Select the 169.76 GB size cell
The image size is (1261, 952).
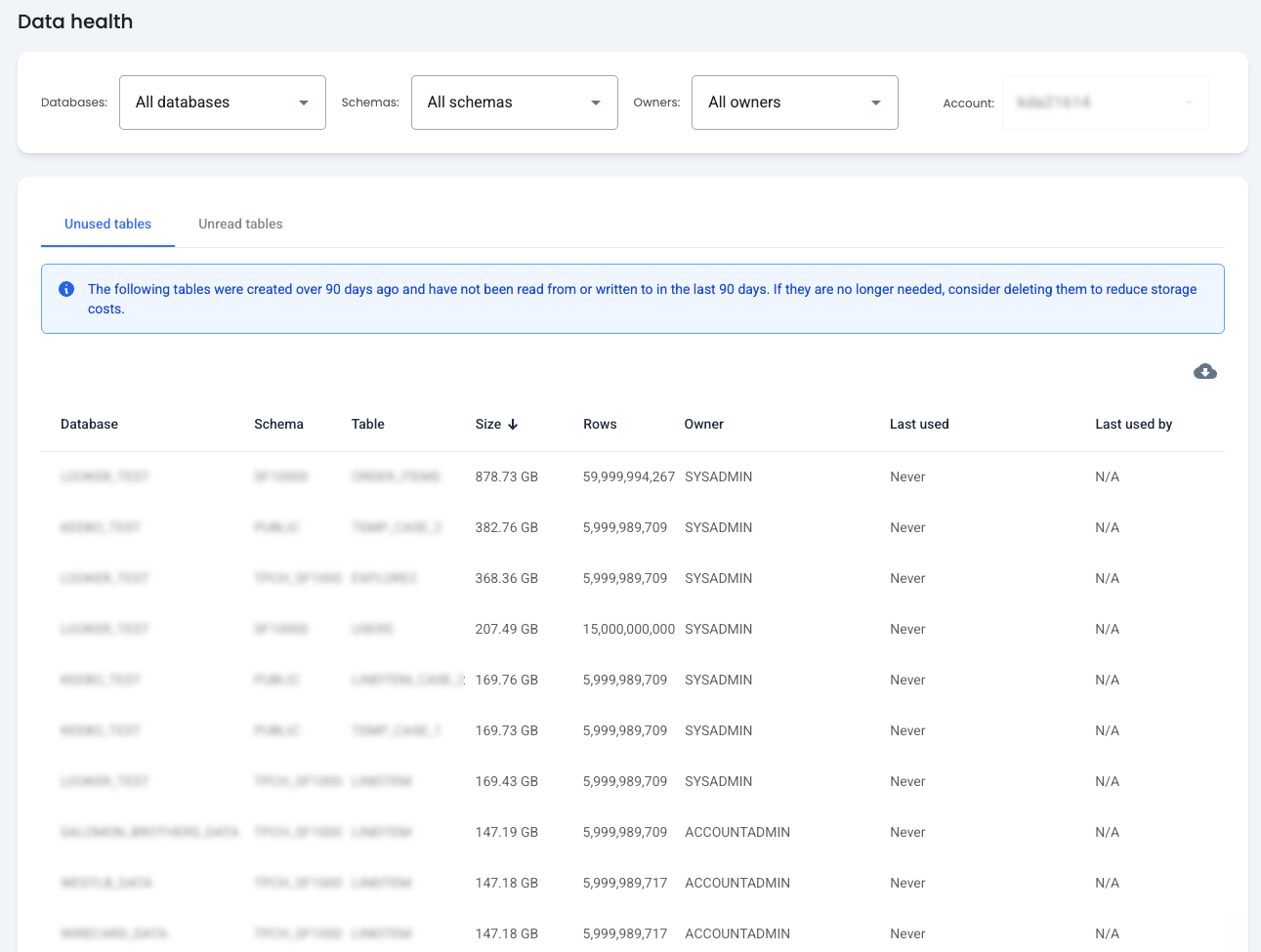click(x=507, y=680)
